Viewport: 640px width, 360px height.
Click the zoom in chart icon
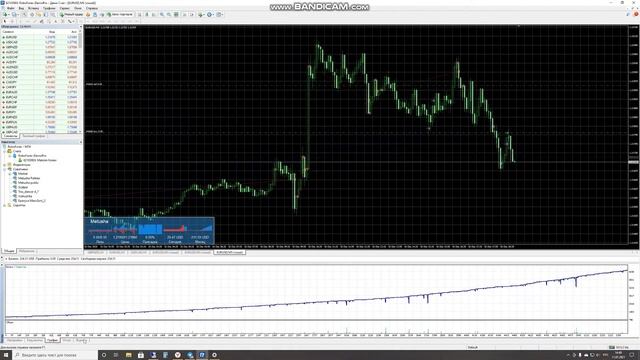pos(162,14)
